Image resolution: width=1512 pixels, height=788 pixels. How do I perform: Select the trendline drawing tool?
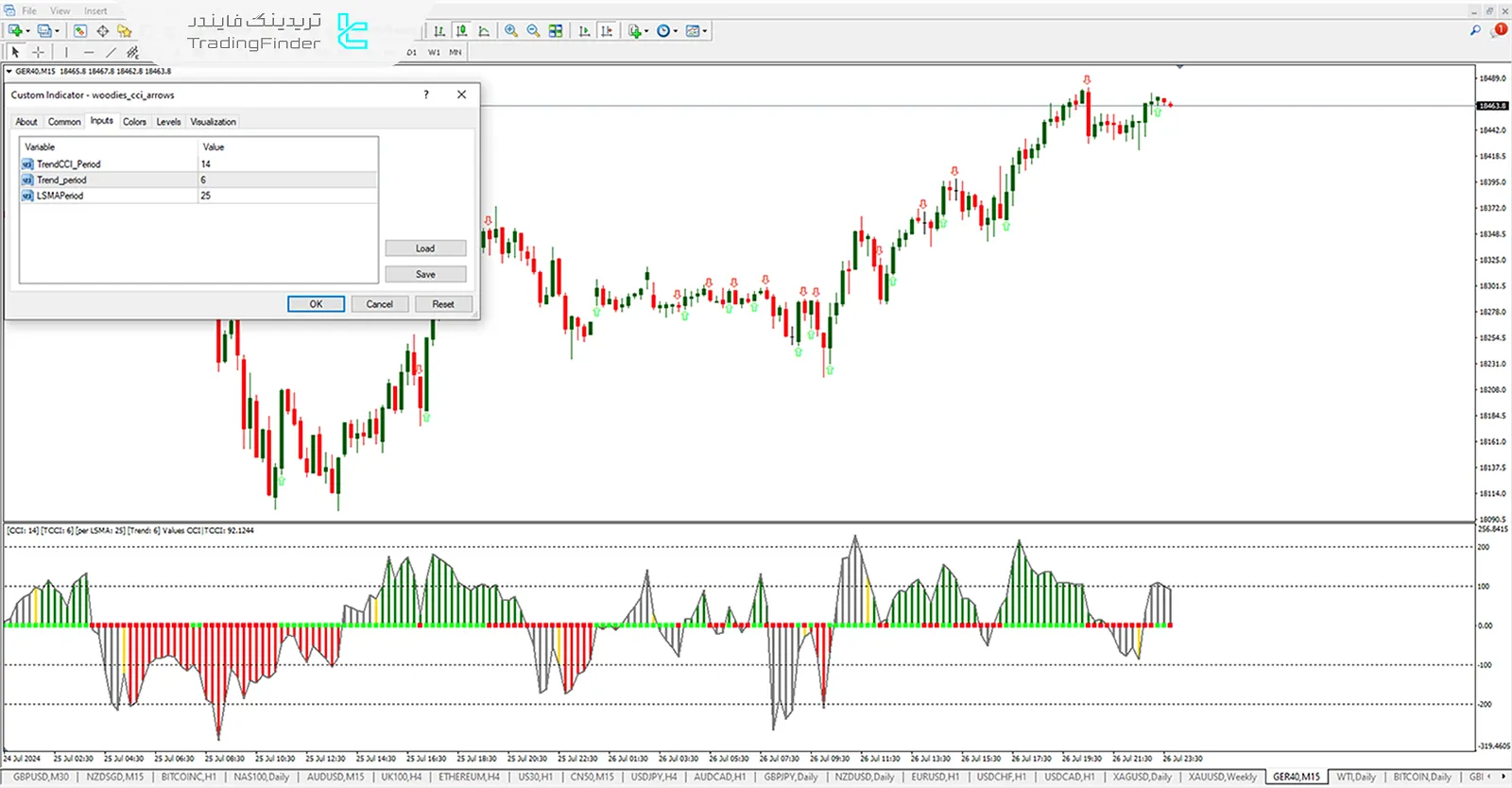[x=111, y=53]
